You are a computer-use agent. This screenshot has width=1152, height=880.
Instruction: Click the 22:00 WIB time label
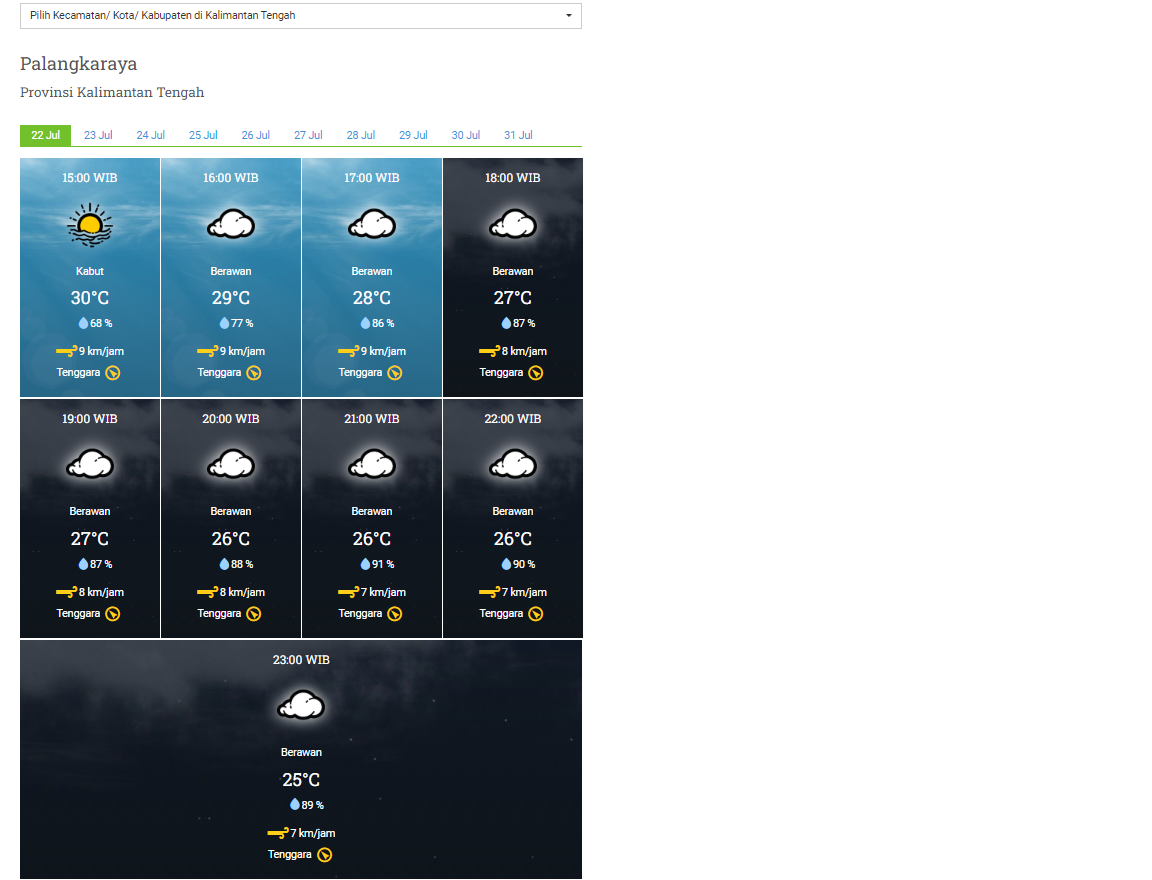tap(513, 419)
